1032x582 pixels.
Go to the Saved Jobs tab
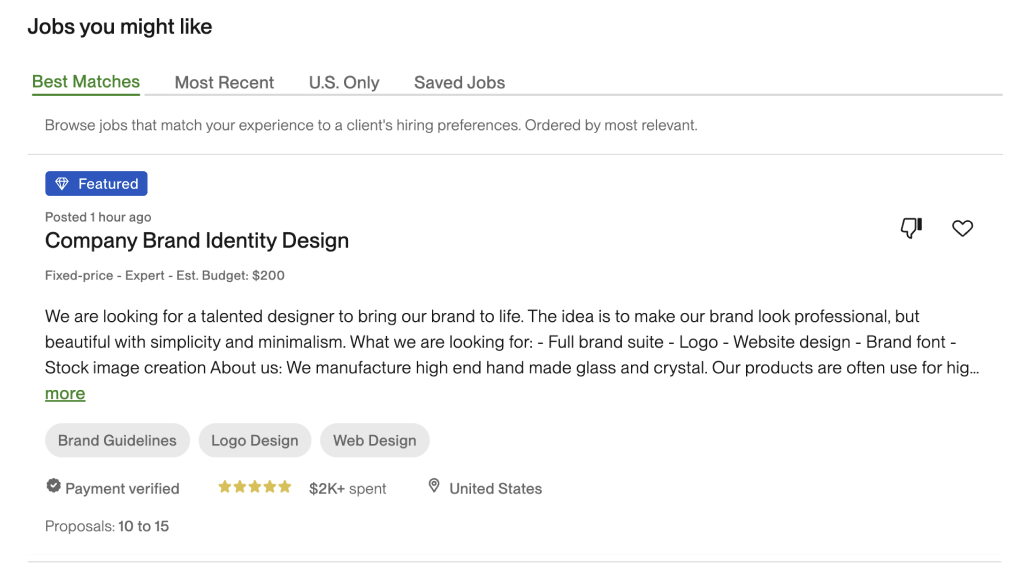(x=459, y=83)
